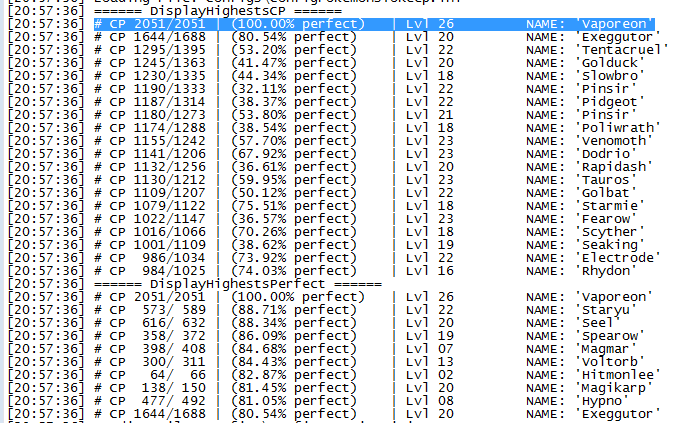Click the '====== DisplayHighestsPerfect ======' header line
The image size is (692, 423).
(238, 284)
